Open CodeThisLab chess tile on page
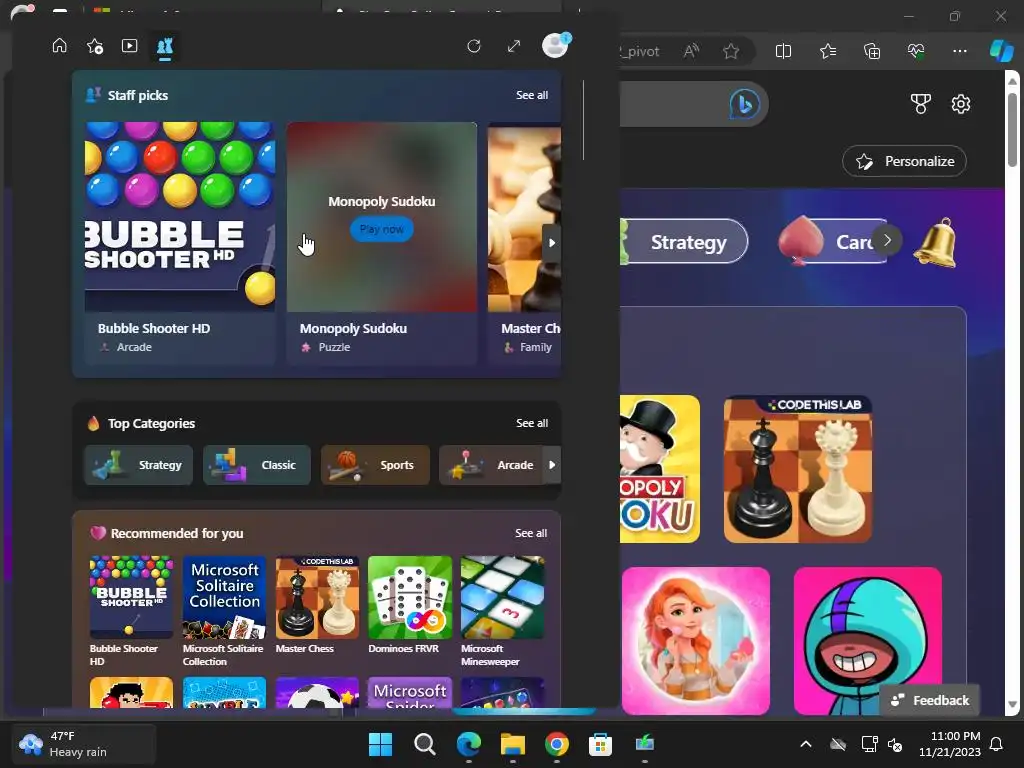This screenshot has height=768, width=1024. click(797, 469)
